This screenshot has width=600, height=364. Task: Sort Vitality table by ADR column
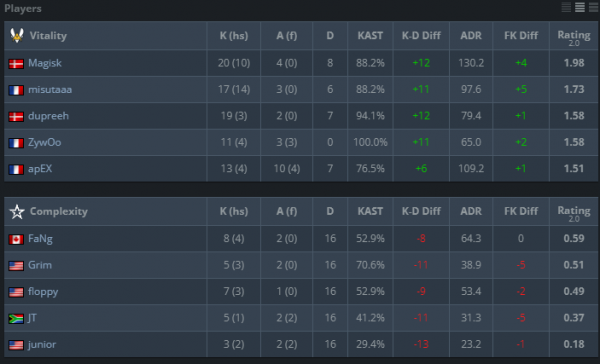pos(471,36)
